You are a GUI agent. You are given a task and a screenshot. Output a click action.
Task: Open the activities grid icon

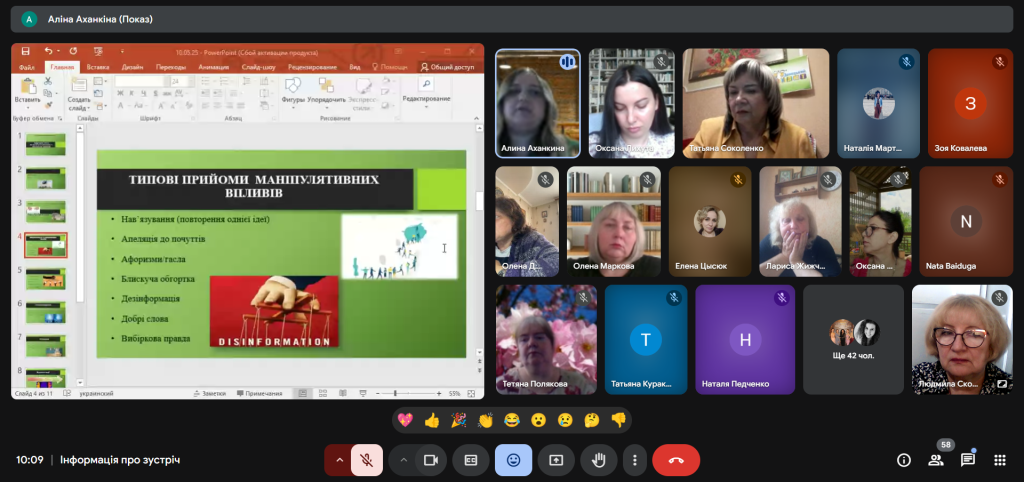pos(1000,460)
